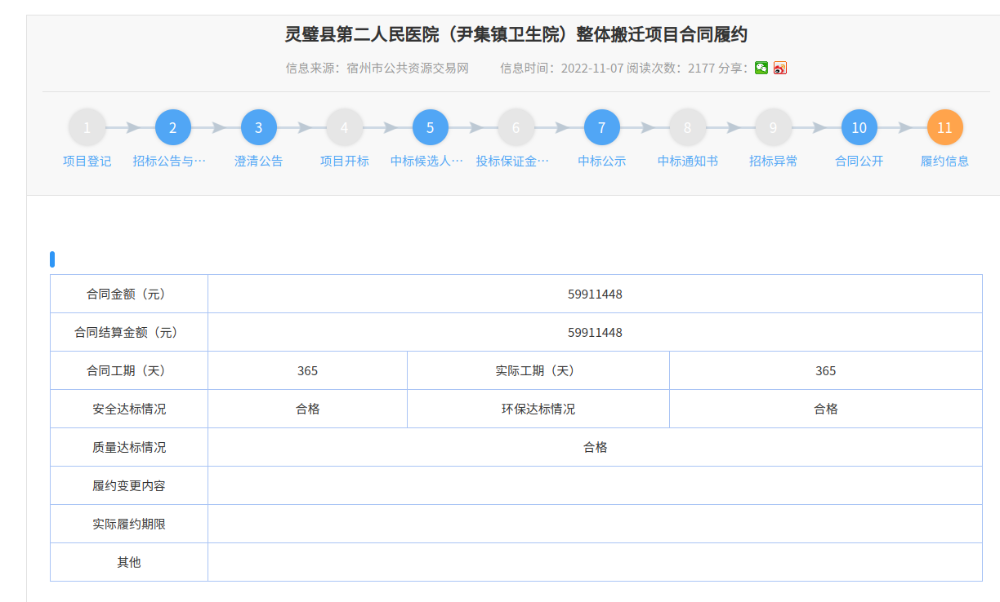
Task: Click the date 2022-11-07
Action: pos(592,68)
